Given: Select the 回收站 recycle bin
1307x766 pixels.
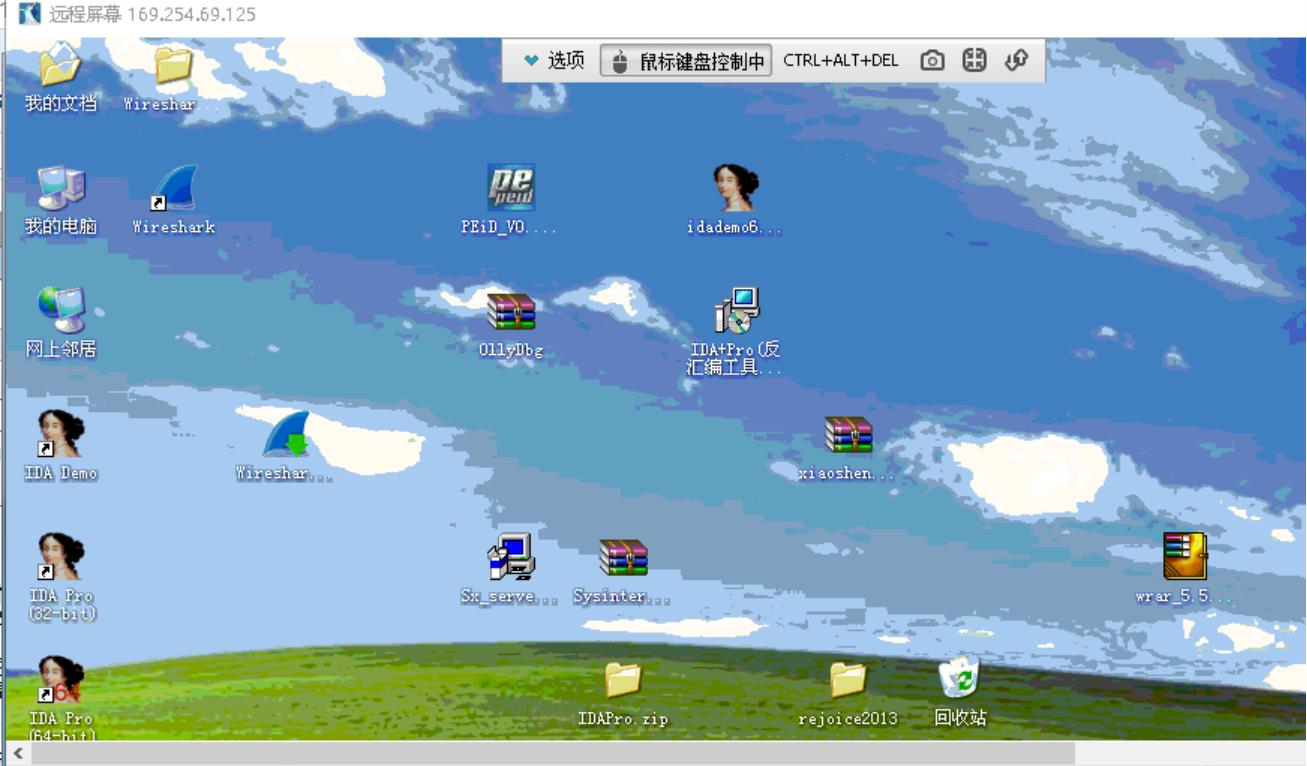Looking at the screenshot, I should [x=960, y=680].
